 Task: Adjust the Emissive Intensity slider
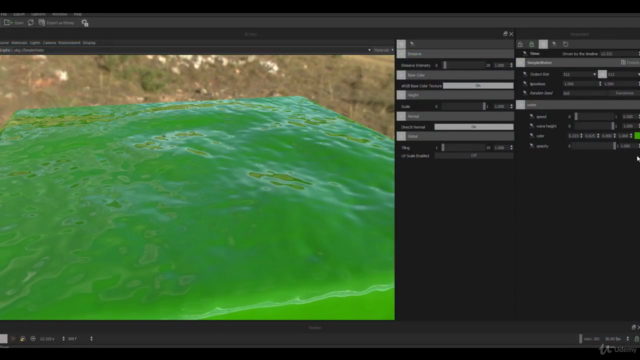(464, 65)
